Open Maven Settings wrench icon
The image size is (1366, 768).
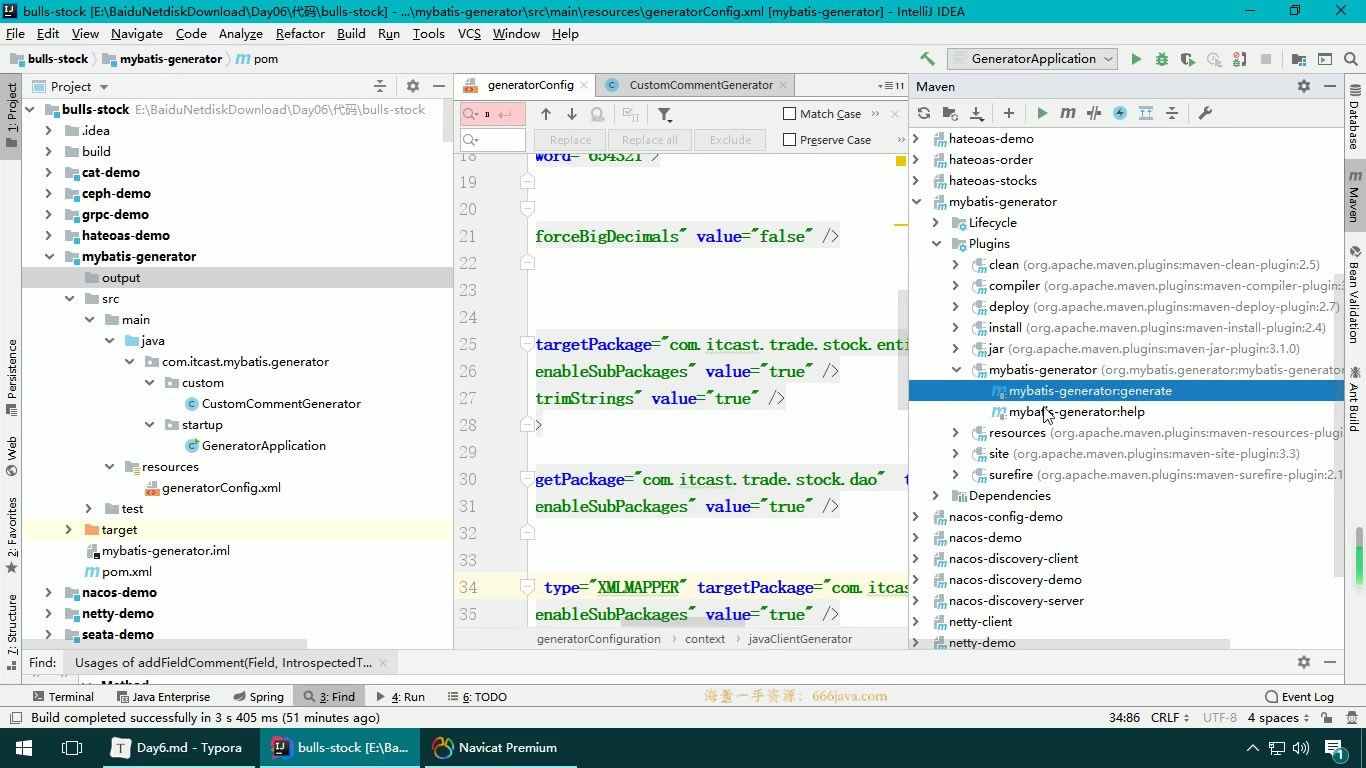[x=1205, y=113]
